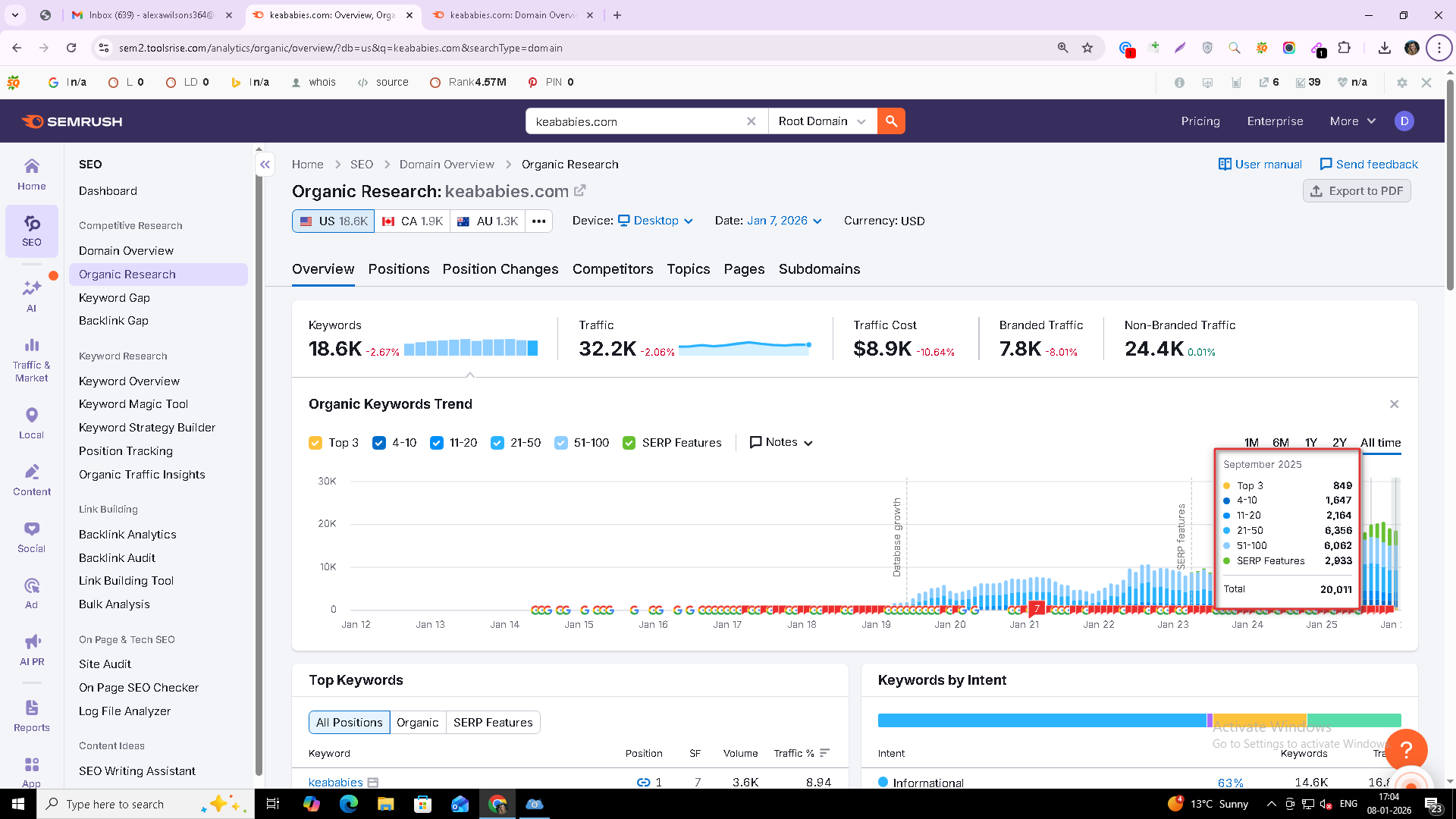The height and width of the screenshot is (819, 1456).
Task: Select the 6M time range
Action: pos(1281,443)
